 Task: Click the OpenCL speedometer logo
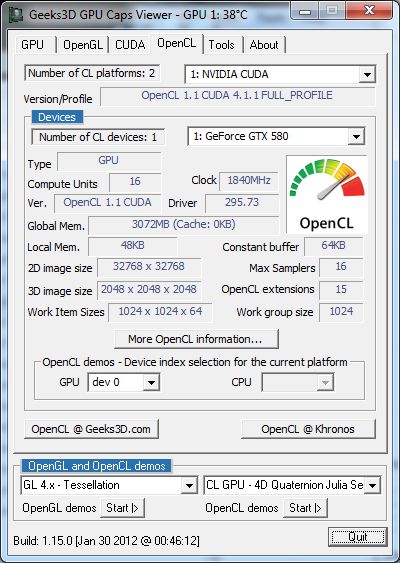pyautogui.click(x=327, y=195)
